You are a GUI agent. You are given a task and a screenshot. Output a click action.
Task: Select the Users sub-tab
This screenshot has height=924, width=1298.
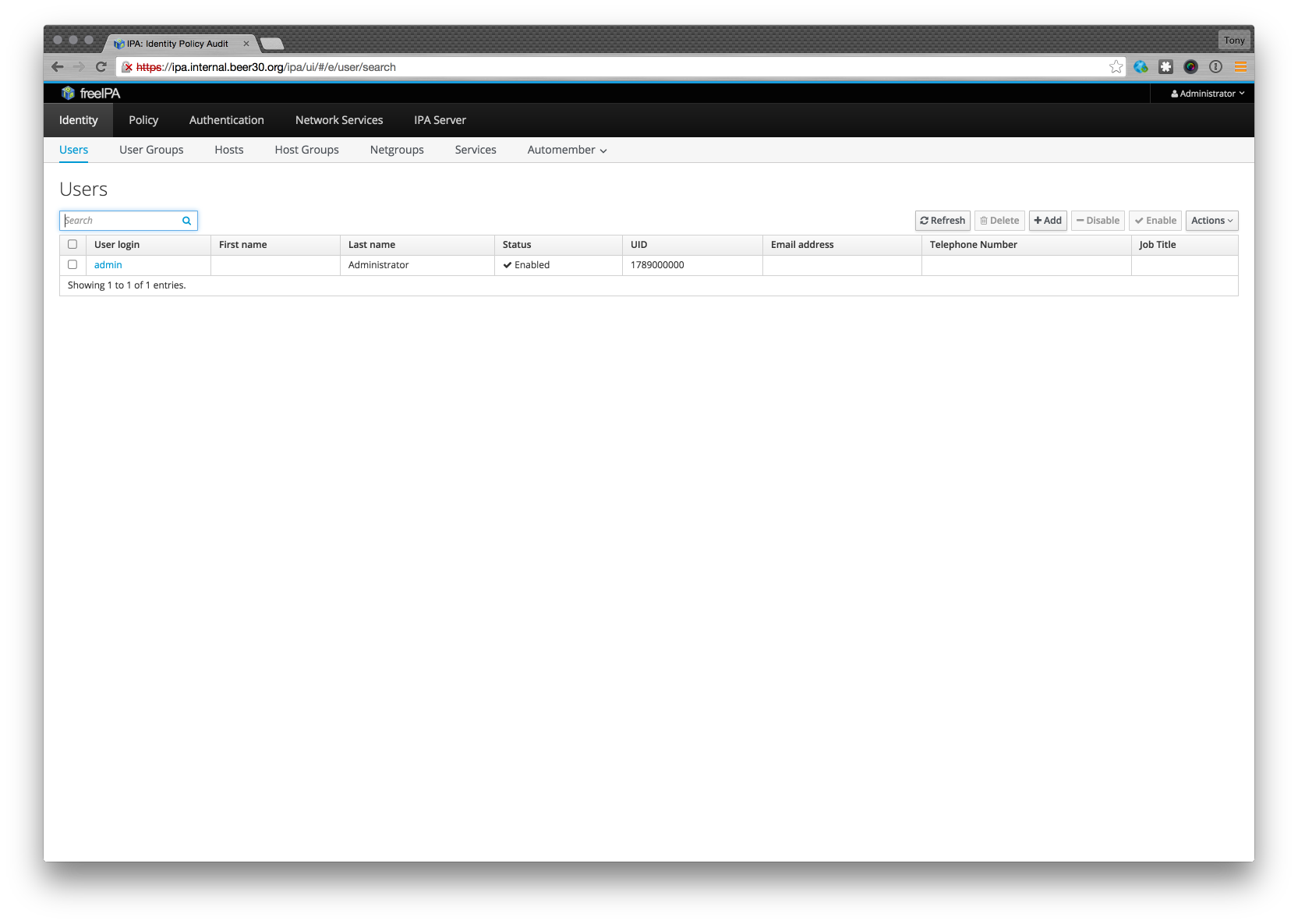pos(74,150)
